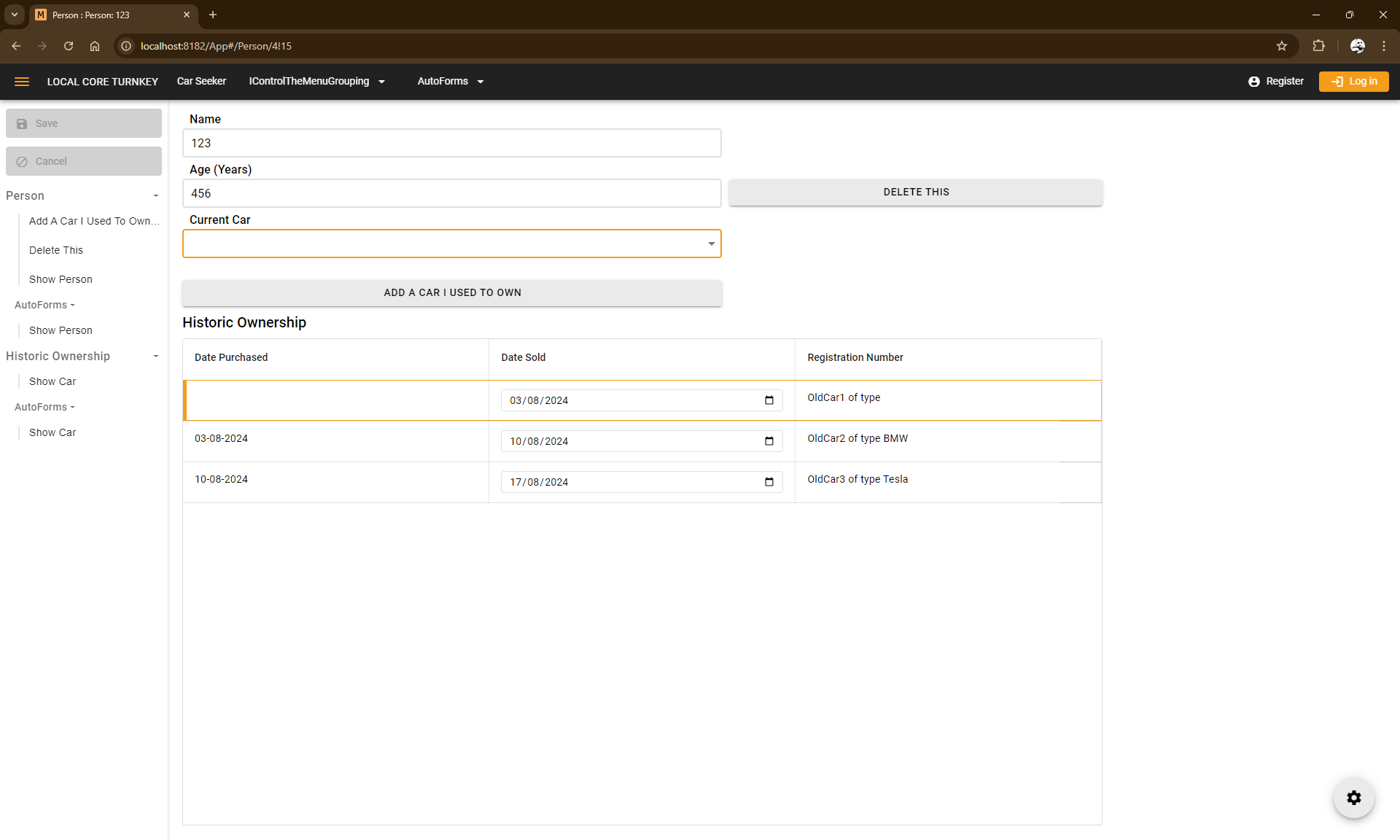Select Delete This in sidebar
The width and height of the screenshot is (1400, 840).
pyautogui.click(x=56, y=250)
